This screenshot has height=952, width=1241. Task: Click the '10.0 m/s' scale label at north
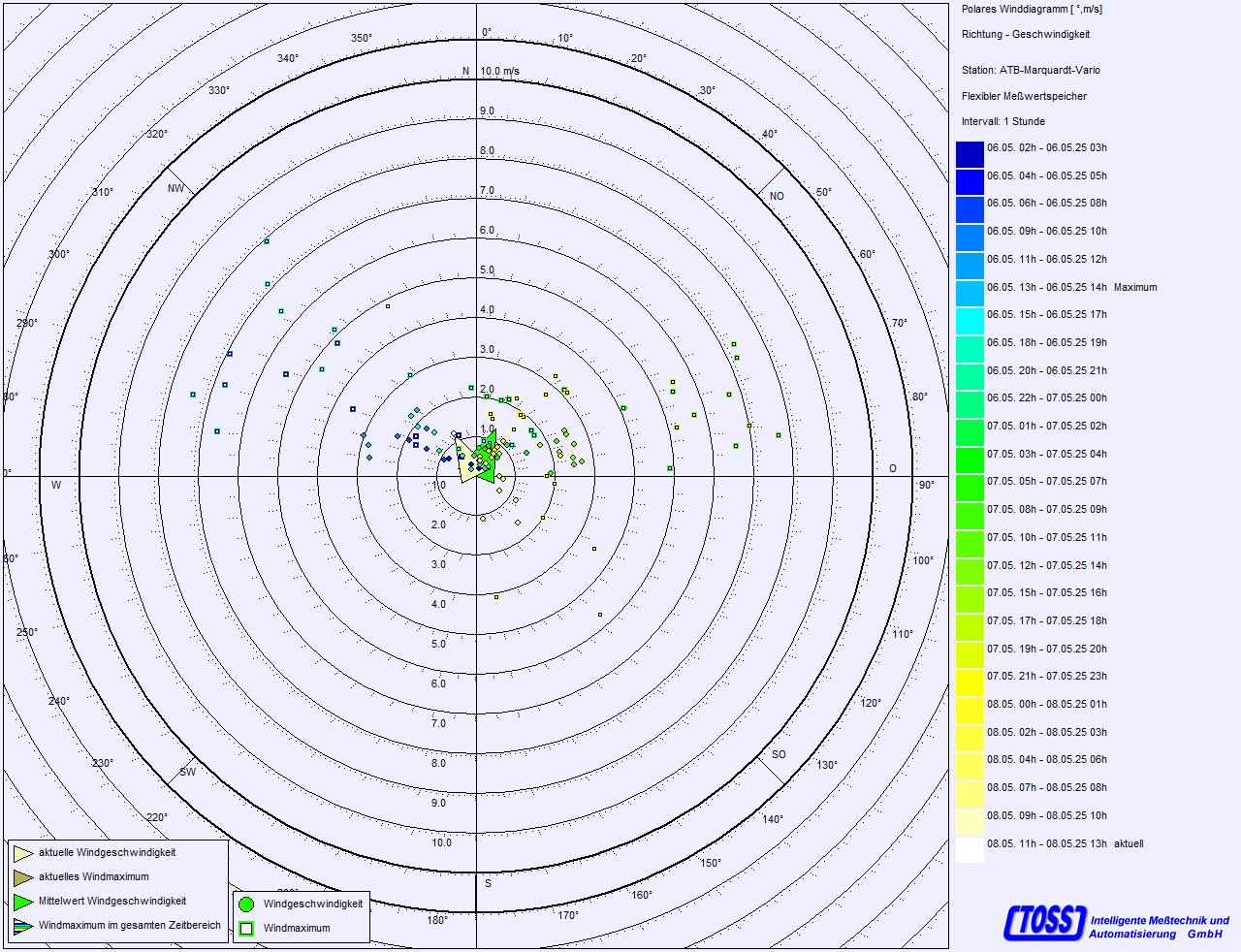point(500,72)
